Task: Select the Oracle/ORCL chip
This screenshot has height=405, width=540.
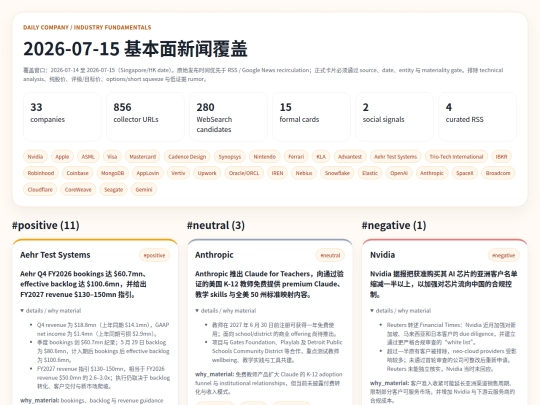Action: [x=244, y=173]
